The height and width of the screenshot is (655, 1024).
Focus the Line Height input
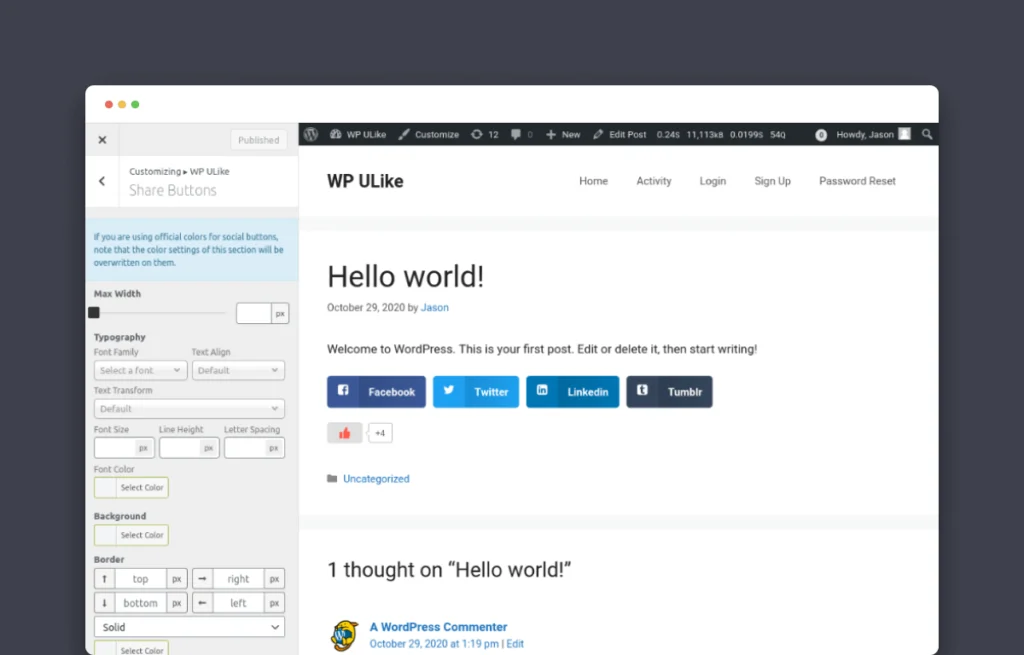point(180,448)
